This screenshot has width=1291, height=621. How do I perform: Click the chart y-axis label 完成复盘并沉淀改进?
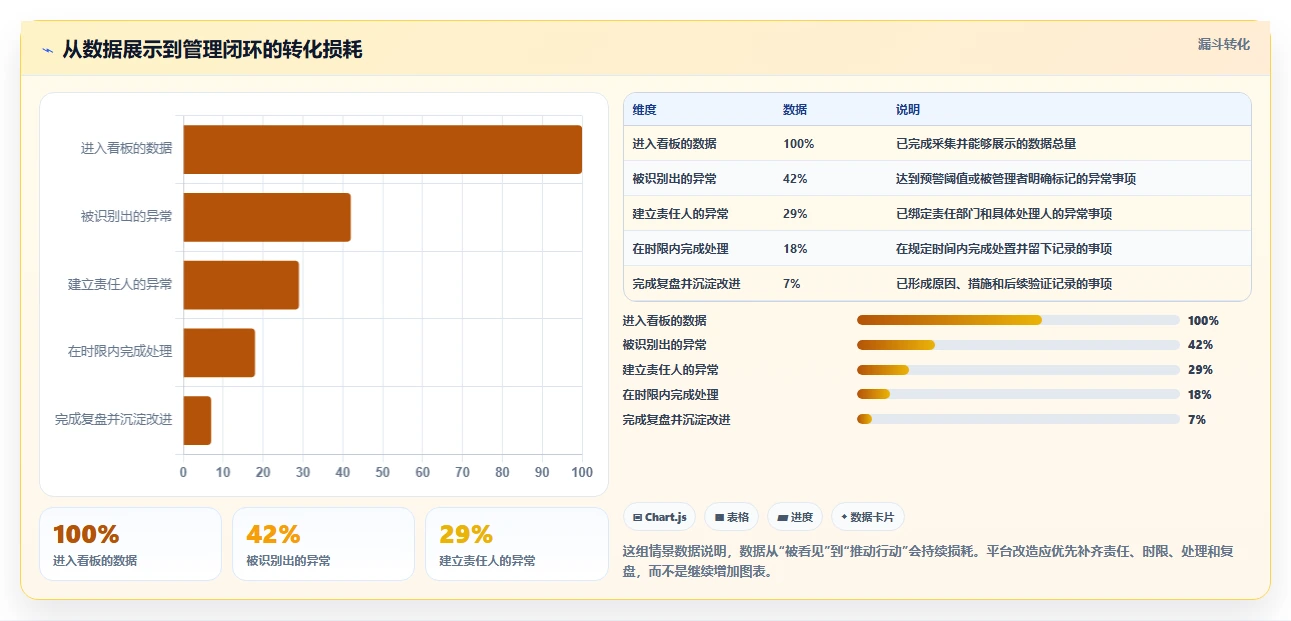[113, 420]
